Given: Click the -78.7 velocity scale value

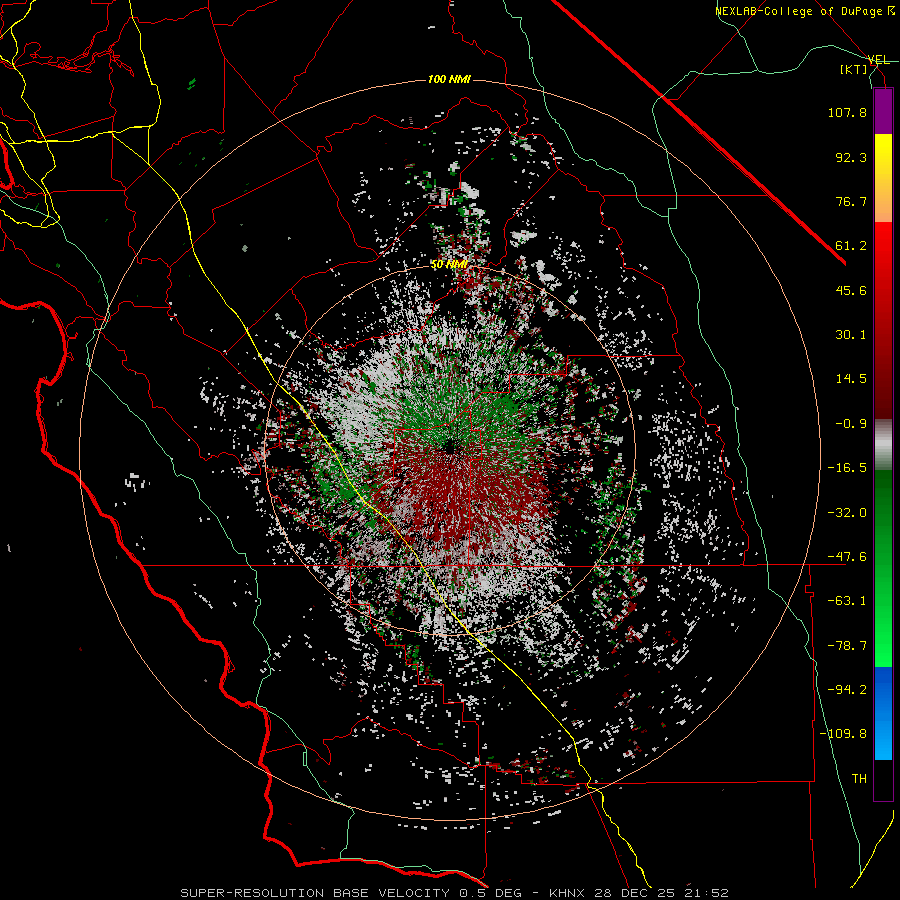Looking at the screenshot, I should (x=847, y=646).
